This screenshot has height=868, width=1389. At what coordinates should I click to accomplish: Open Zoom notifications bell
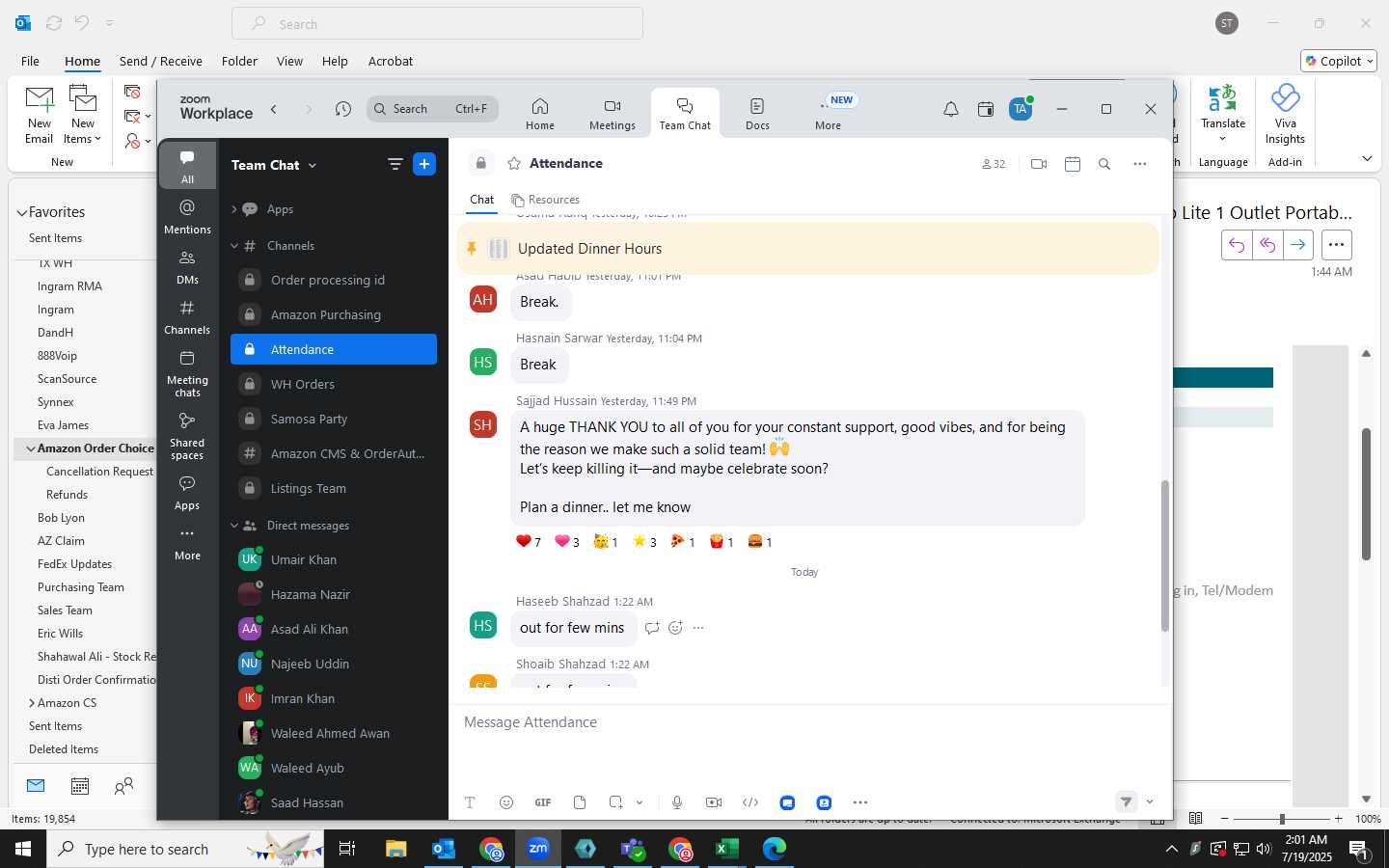(951, 109)
